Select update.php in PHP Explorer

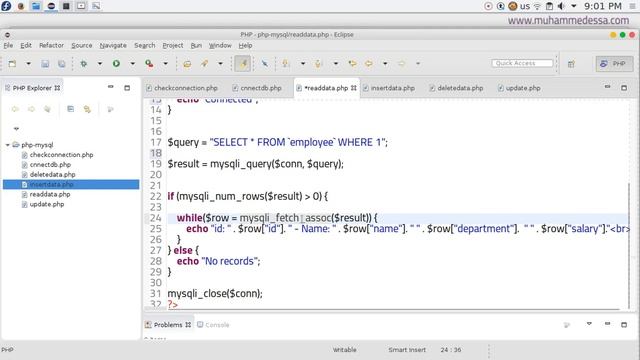point(47,204)
